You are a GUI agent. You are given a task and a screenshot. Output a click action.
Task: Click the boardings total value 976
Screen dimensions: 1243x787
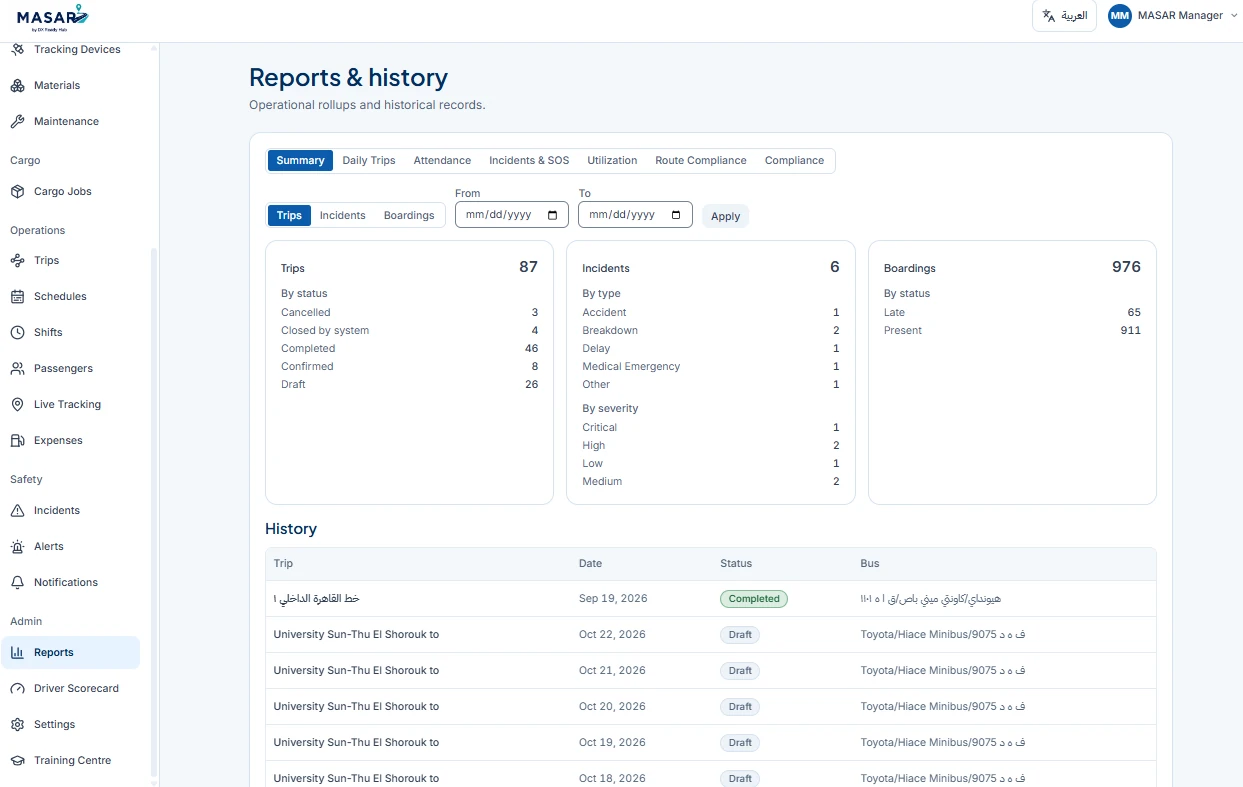pyautogui.click(x=1126, y=267)
